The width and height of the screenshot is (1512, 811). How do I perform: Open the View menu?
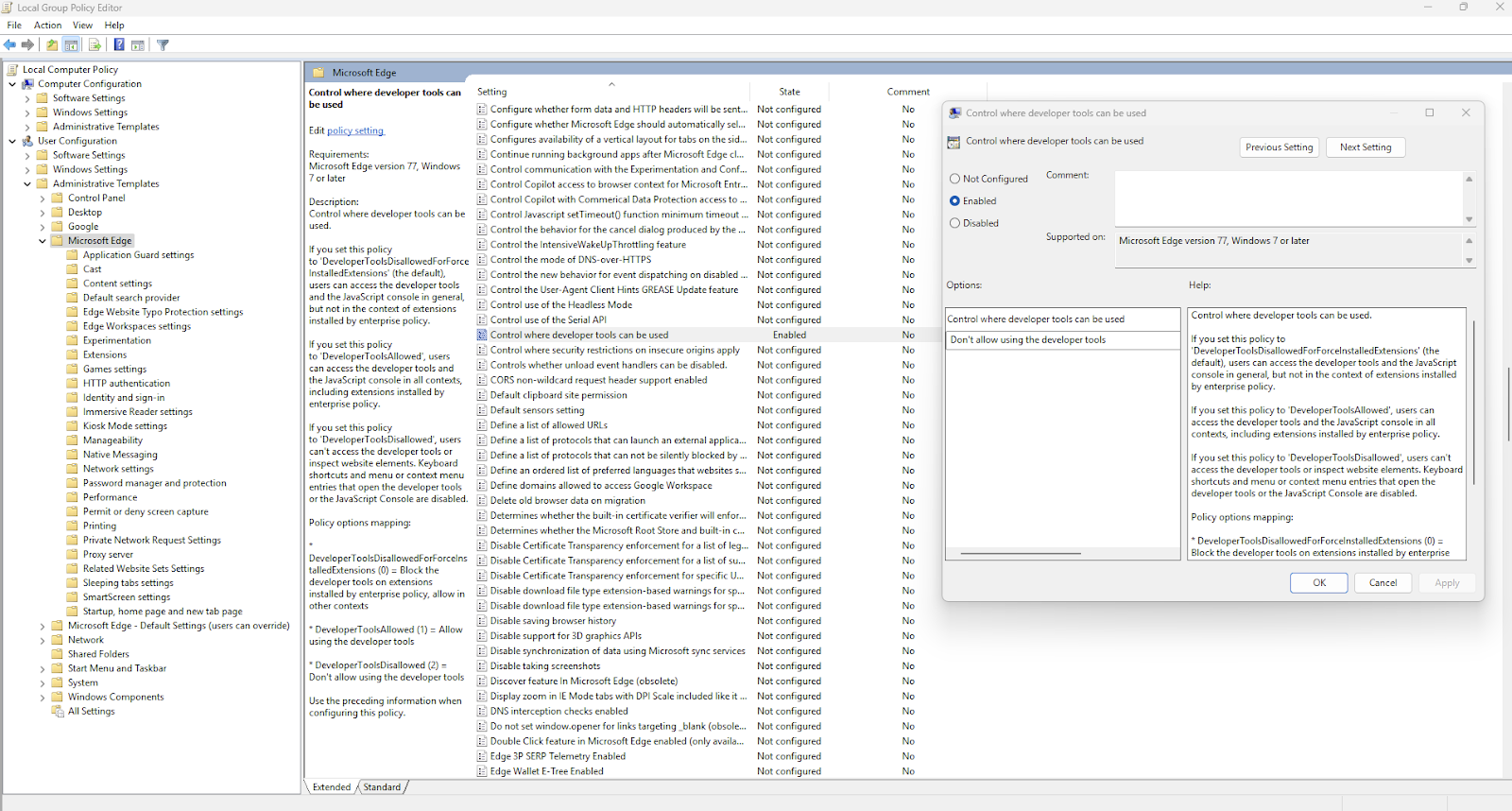(x=83, y=26)
